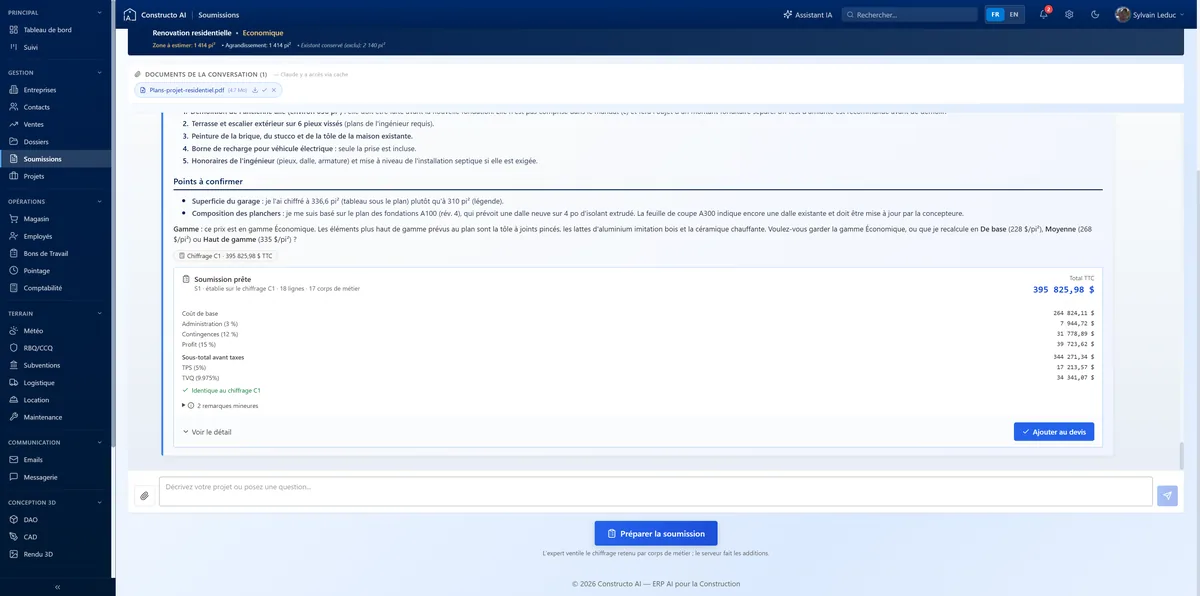Select Soumissions in the sidebar
This screenshot has height=596, width=1200.
click(x=56, y=159)
